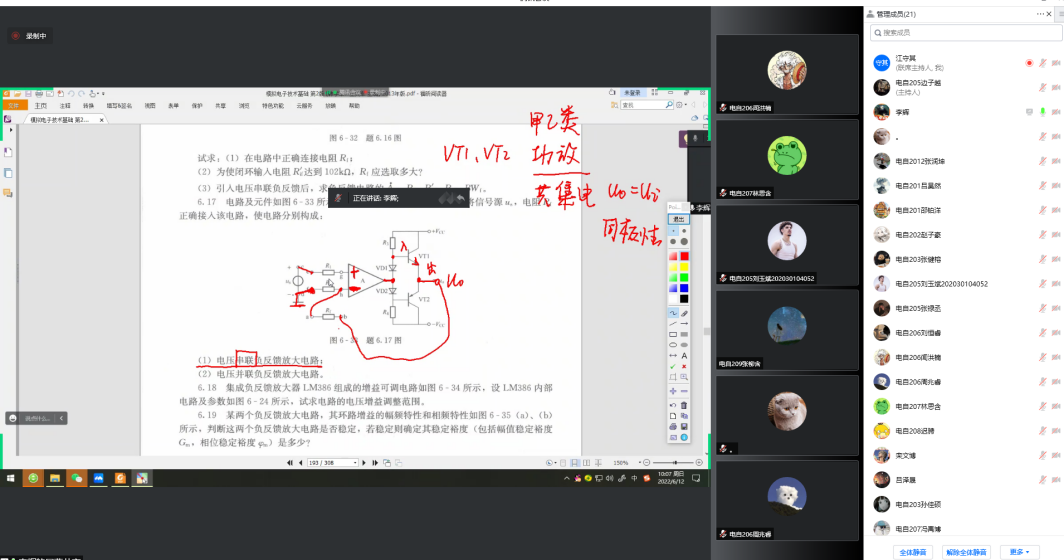This screenshot has height=560, width=1064.
Task: Go to next page in PDF navigation bar
Action: point(364,463)
